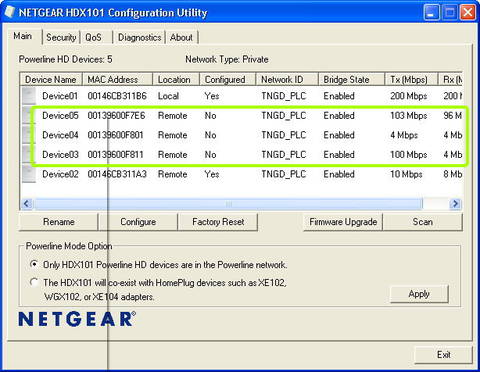The width and height of the screenshot is (480, 372).
Task: Sort by the Location column header
Action: [176, 80]
